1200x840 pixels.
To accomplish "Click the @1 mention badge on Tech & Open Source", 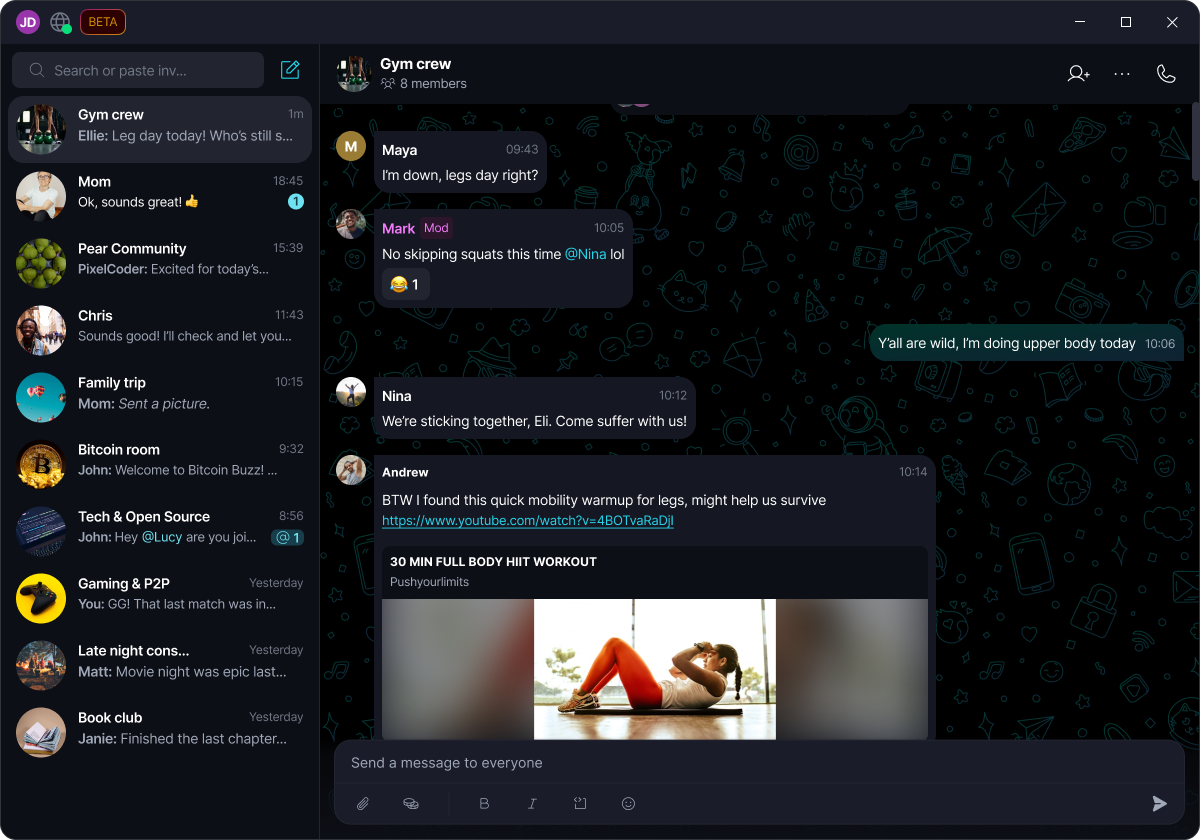I will point(288,538).
